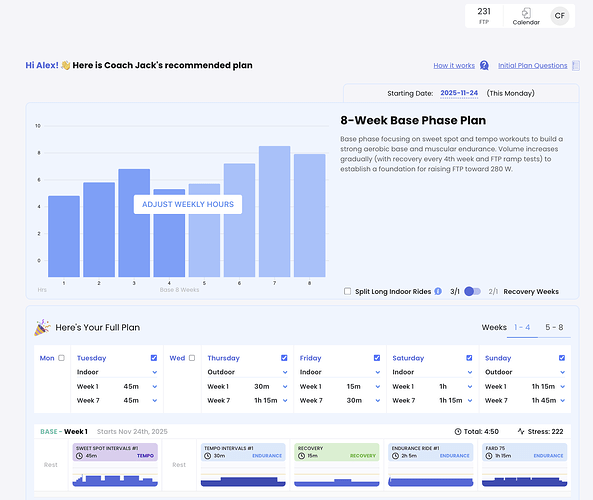Click the Stress 222 pulse icon
This screenshot has width=593, height=500.
(521, 431)
